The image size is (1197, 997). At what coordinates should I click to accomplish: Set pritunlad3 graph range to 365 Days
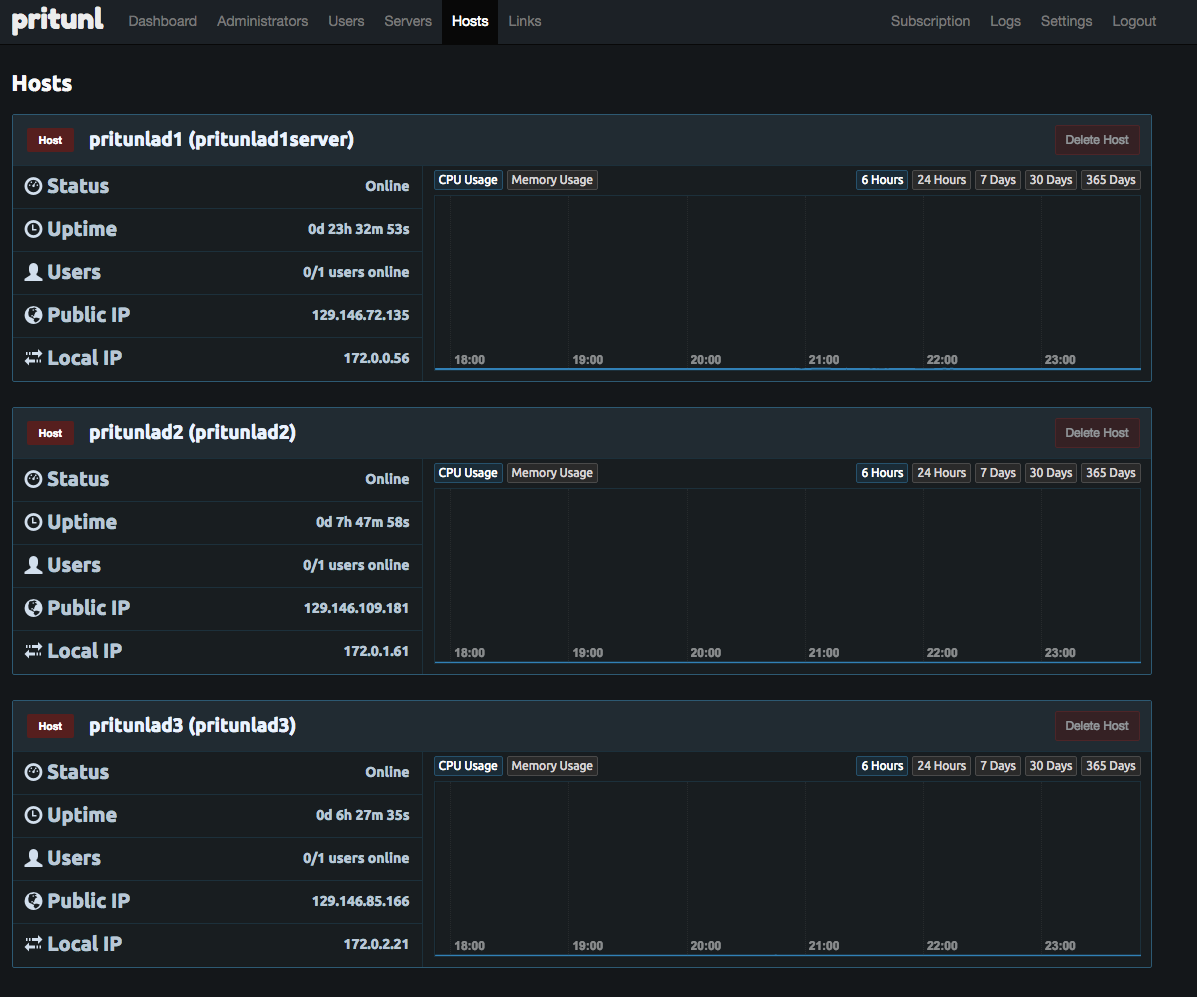coord(1111,766)
